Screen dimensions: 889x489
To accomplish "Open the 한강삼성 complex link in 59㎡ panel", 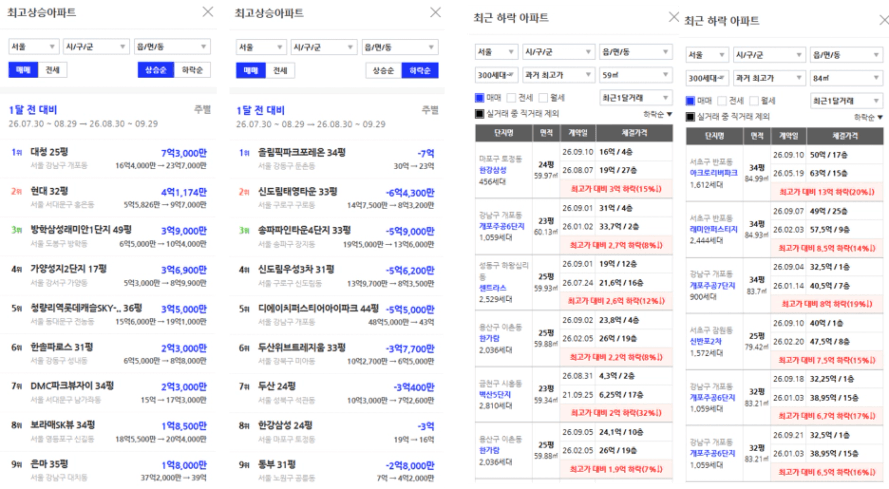I will pos(493,170).
